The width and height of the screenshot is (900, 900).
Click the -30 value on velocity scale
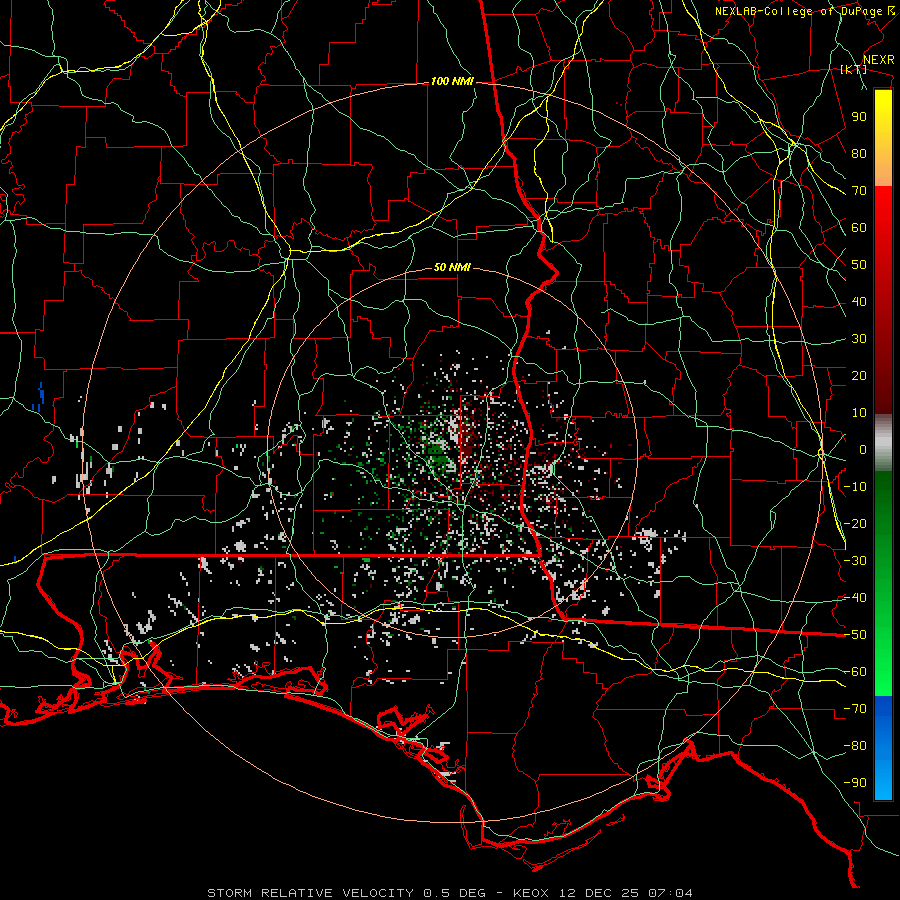click(855, 561)
